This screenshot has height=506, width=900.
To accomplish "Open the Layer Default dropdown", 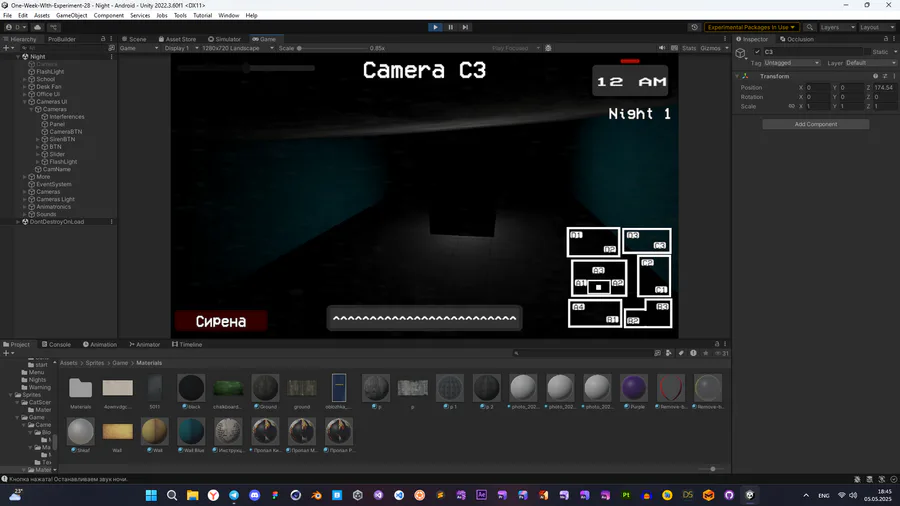I will click(870, 63).
